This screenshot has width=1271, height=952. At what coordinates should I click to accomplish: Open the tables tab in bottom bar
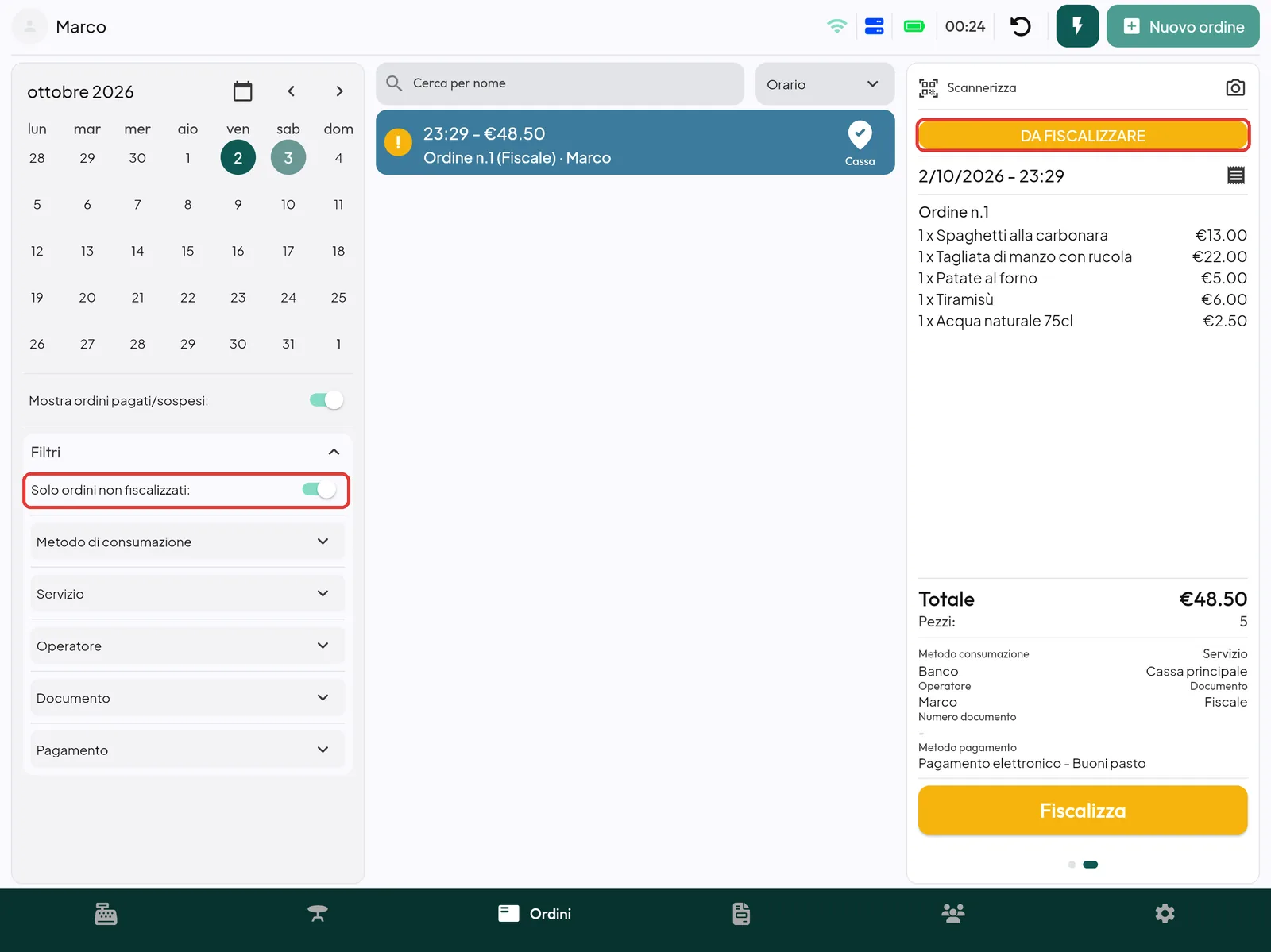[318, 914]
